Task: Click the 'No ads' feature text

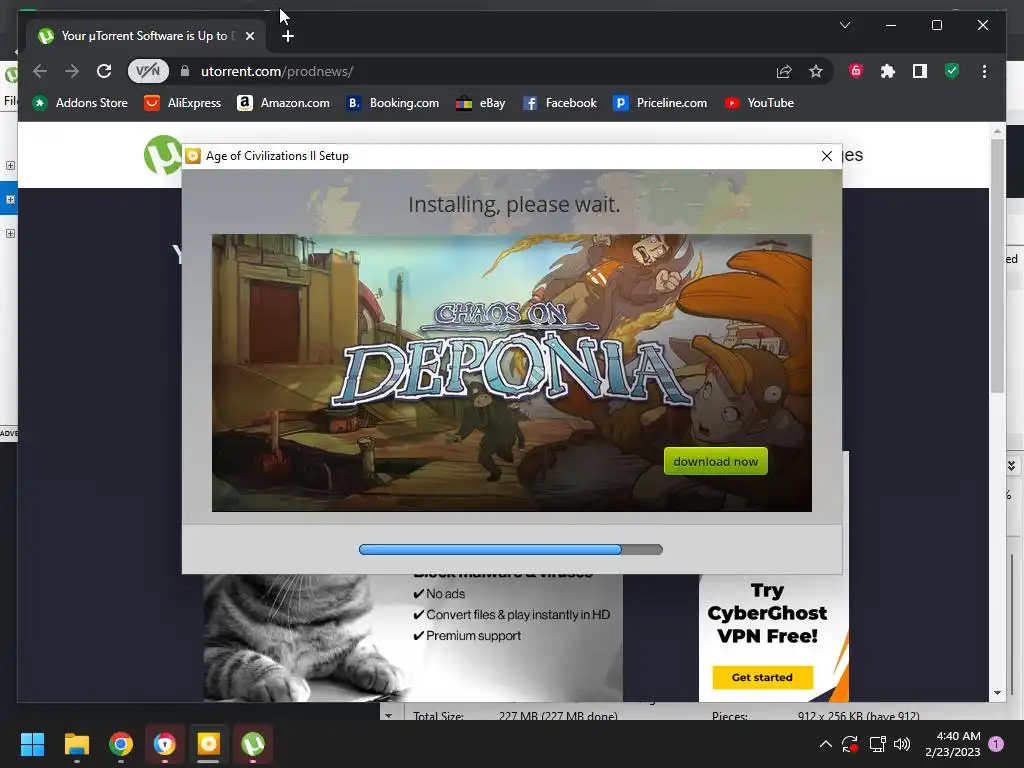Action: point(445,594)
